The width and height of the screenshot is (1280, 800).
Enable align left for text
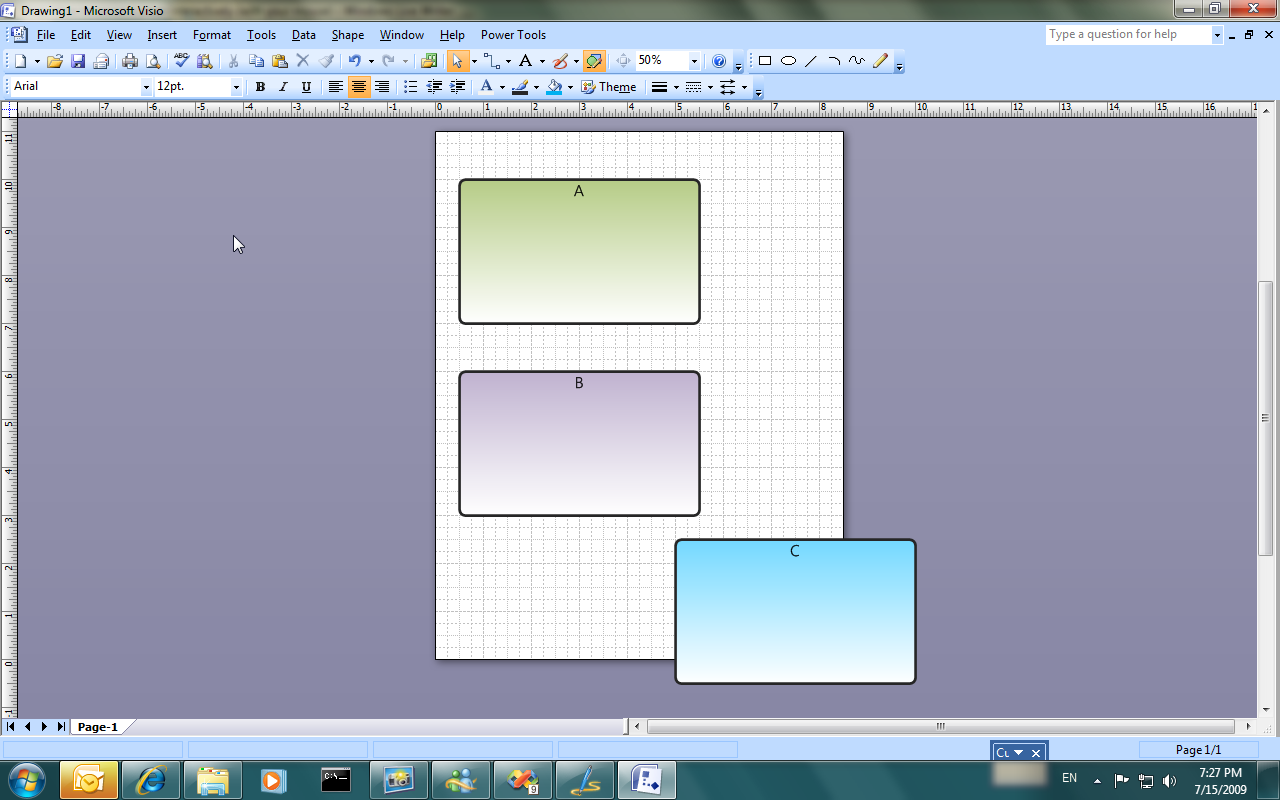click(336, 87)
